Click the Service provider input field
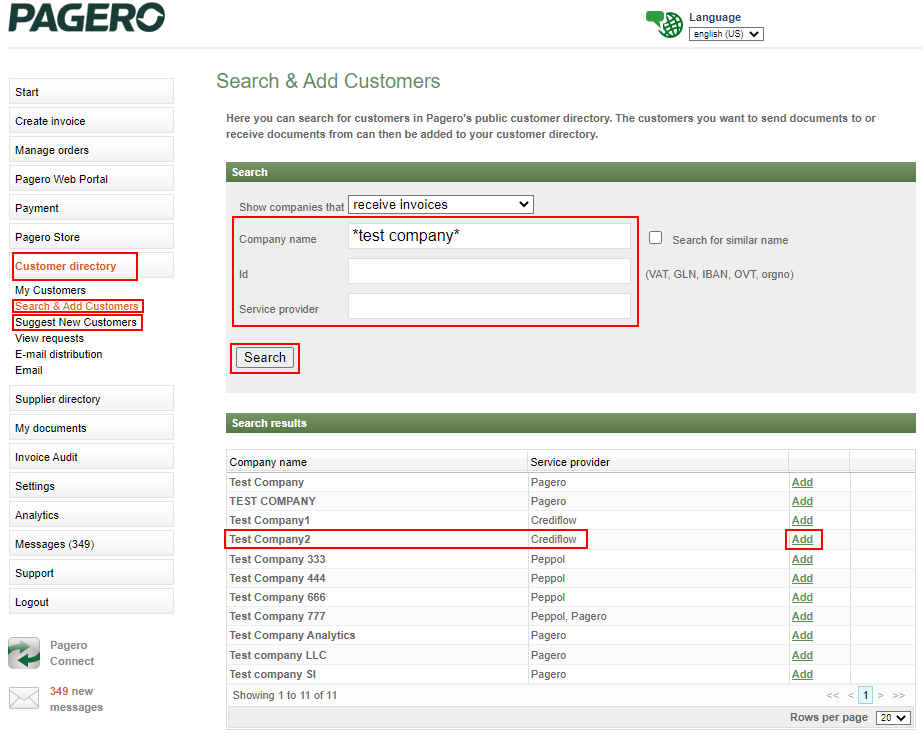Image resolution: width=923 pixels, height=734 pixels. pyautogui.click(x=489, y=306)
